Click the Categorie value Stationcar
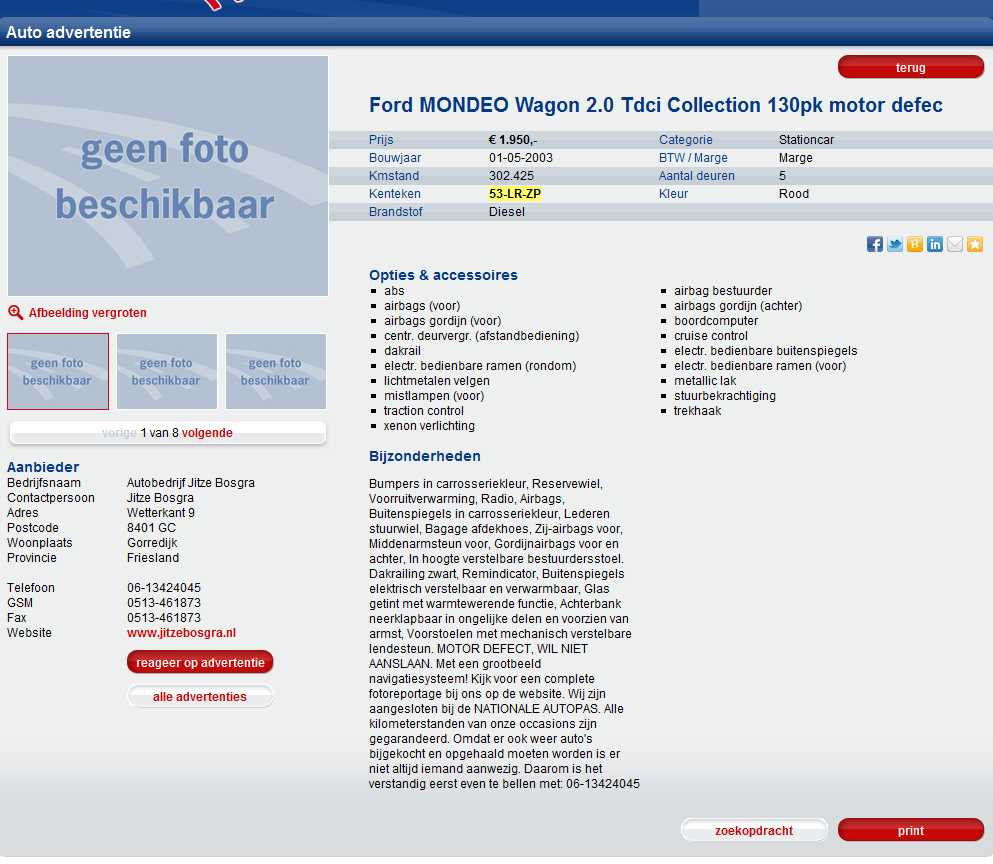 806,139
